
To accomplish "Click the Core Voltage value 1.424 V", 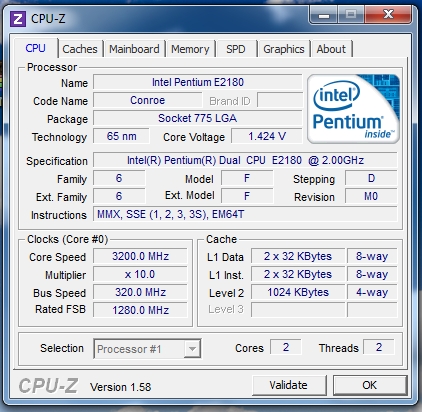I will (x=267, y=136).
